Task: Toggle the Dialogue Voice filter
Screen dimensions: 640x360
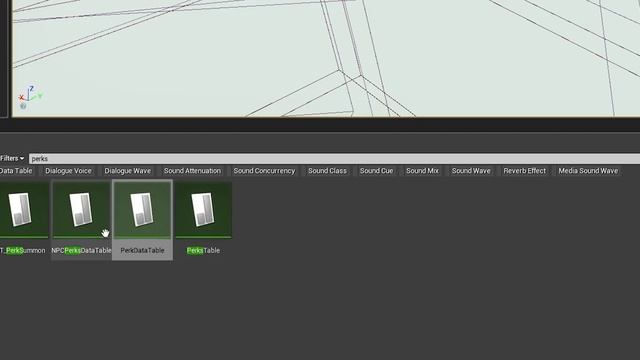Action: (x=68, y=171)
